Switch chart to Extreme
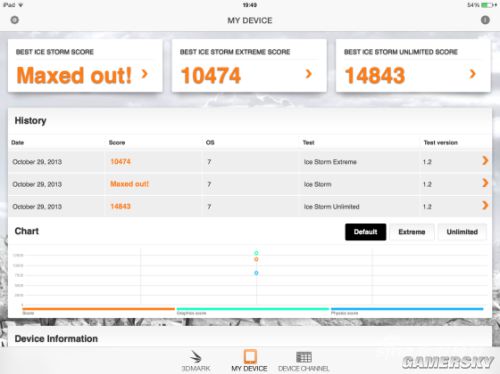The image size is (500, 374). 412,232
